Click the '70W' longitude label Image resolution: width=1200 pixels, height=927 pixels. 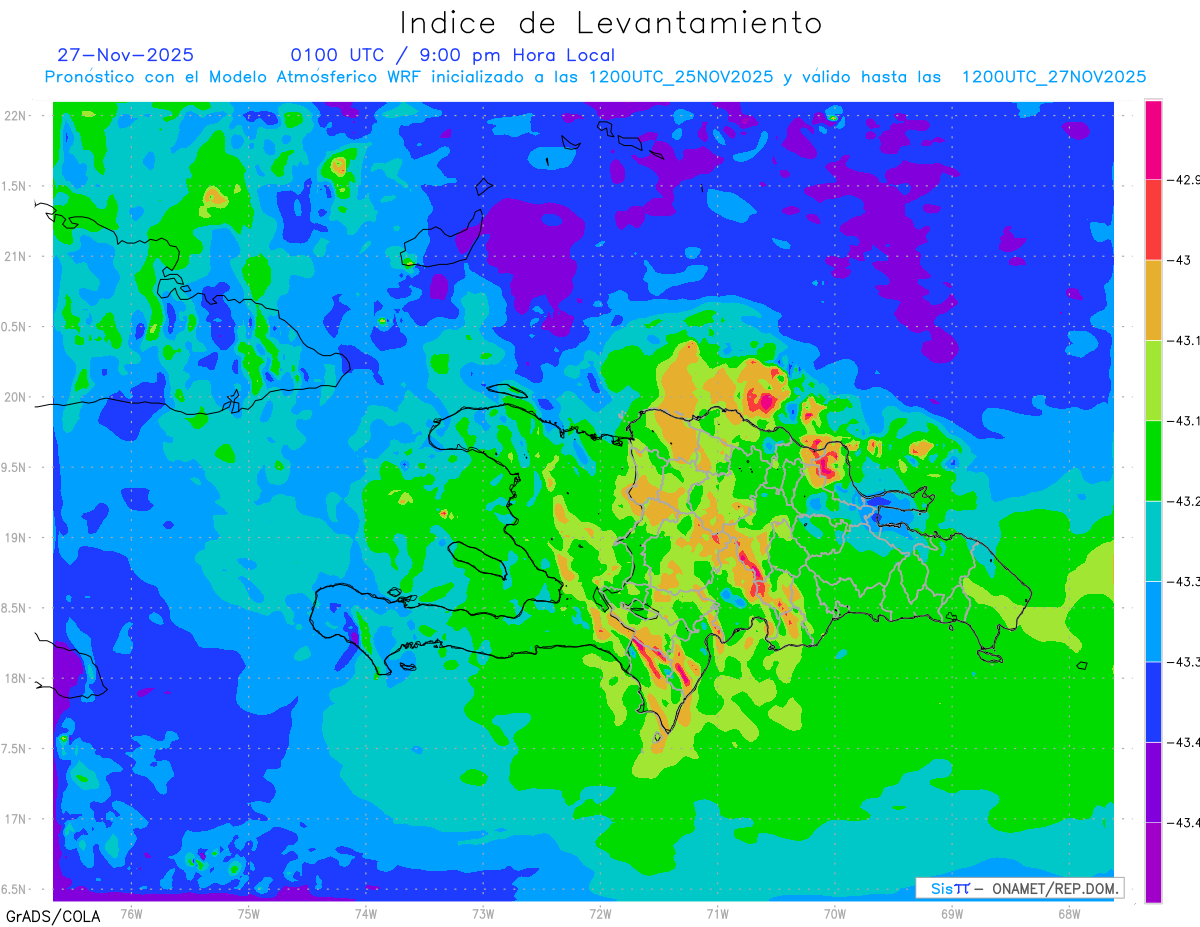point(835,913)
